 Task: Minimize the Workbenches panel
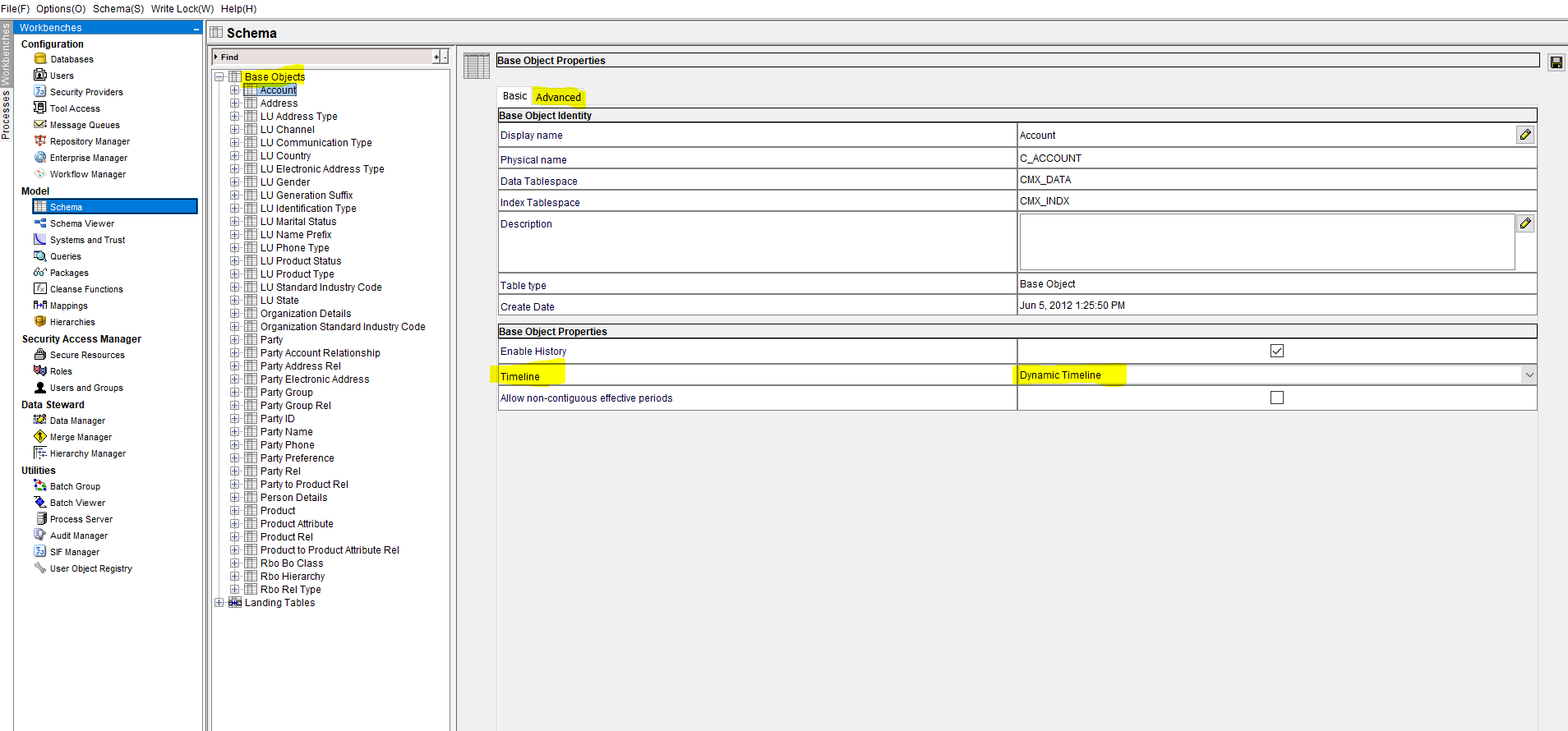tap(196, 28)
